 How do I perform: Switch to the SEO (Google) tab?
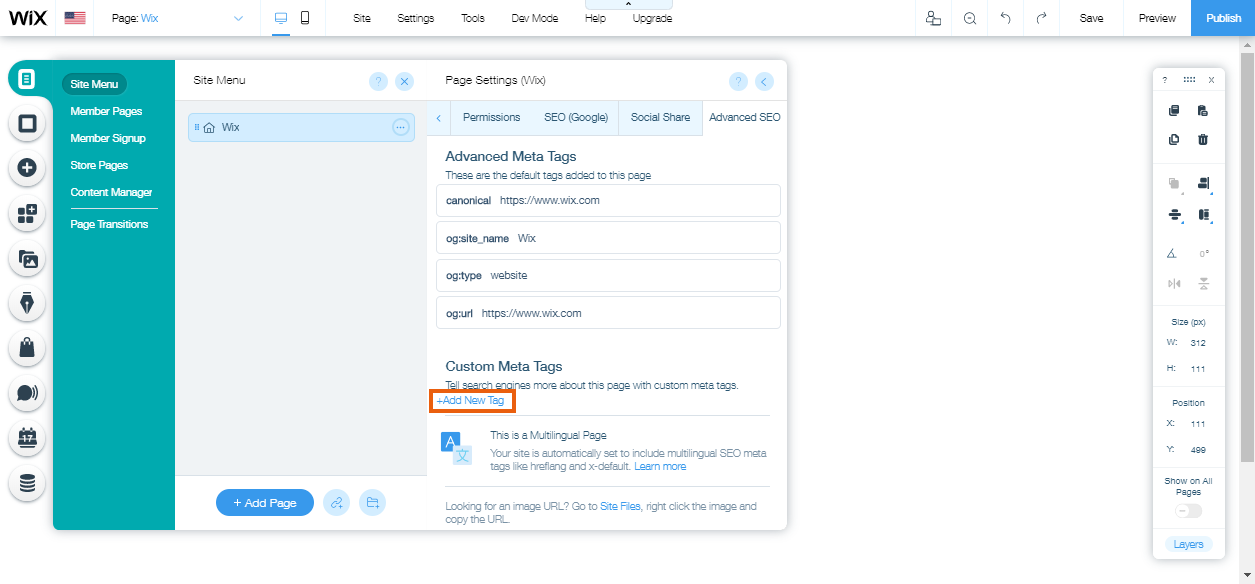coord(576,117)
